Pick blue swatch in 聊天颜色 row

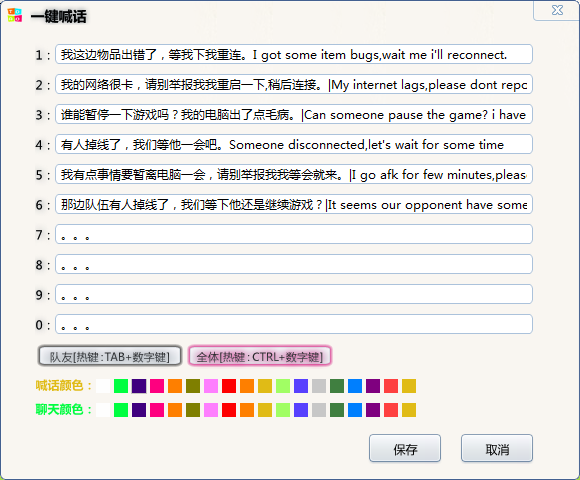(355, 410)
